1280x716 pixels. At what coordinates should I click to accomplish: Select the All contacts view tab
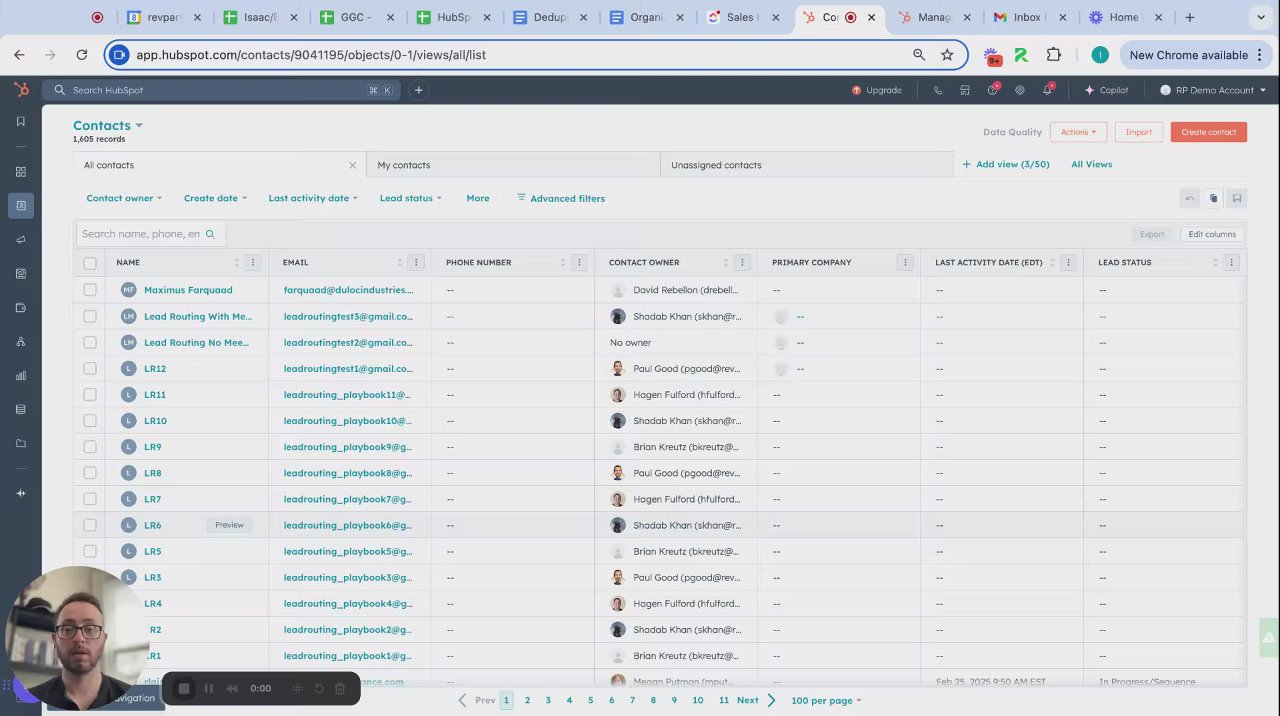218,165
